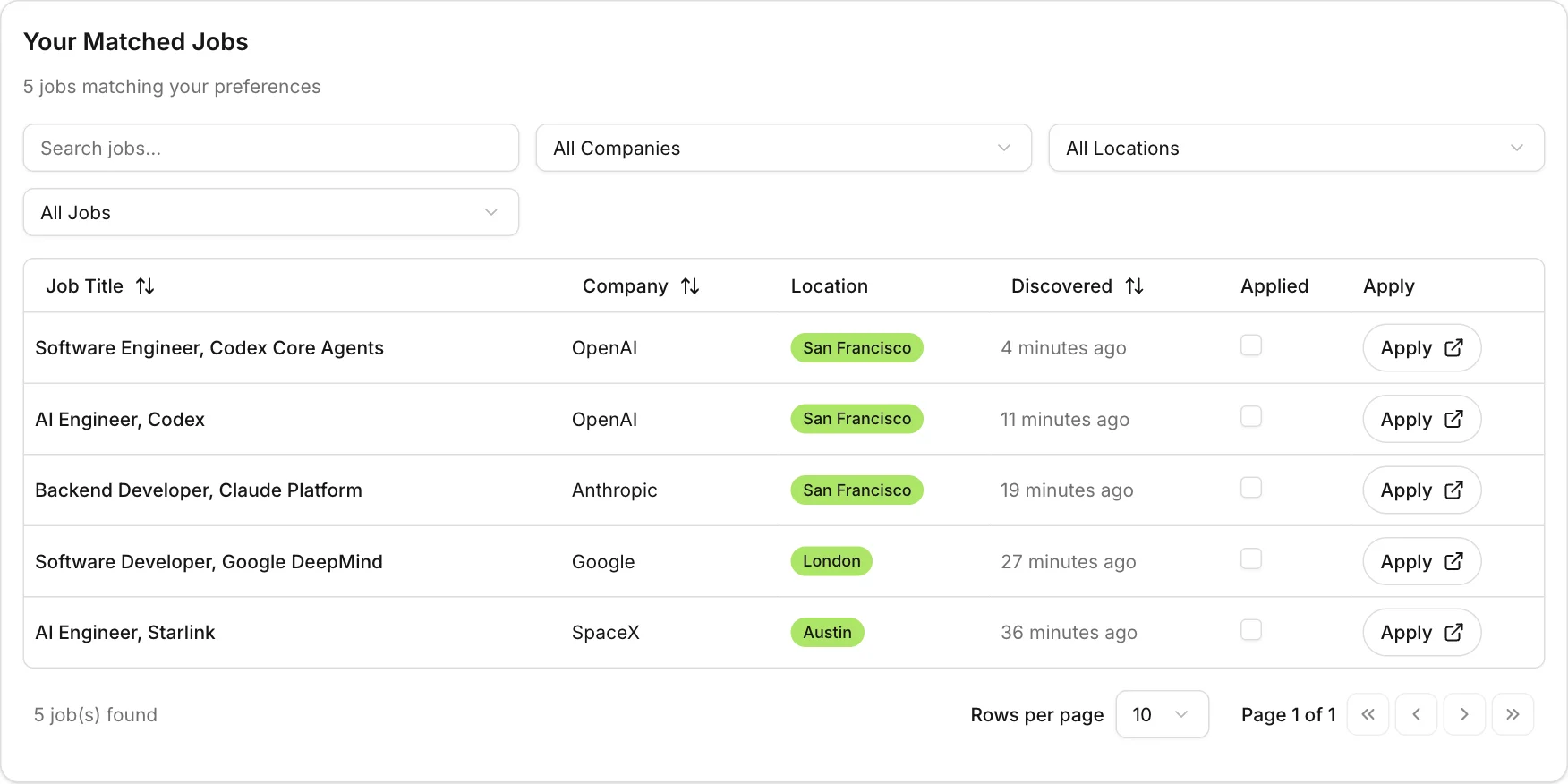Click the 'Backend Developer, Claude Platform' title

[199, 490]
